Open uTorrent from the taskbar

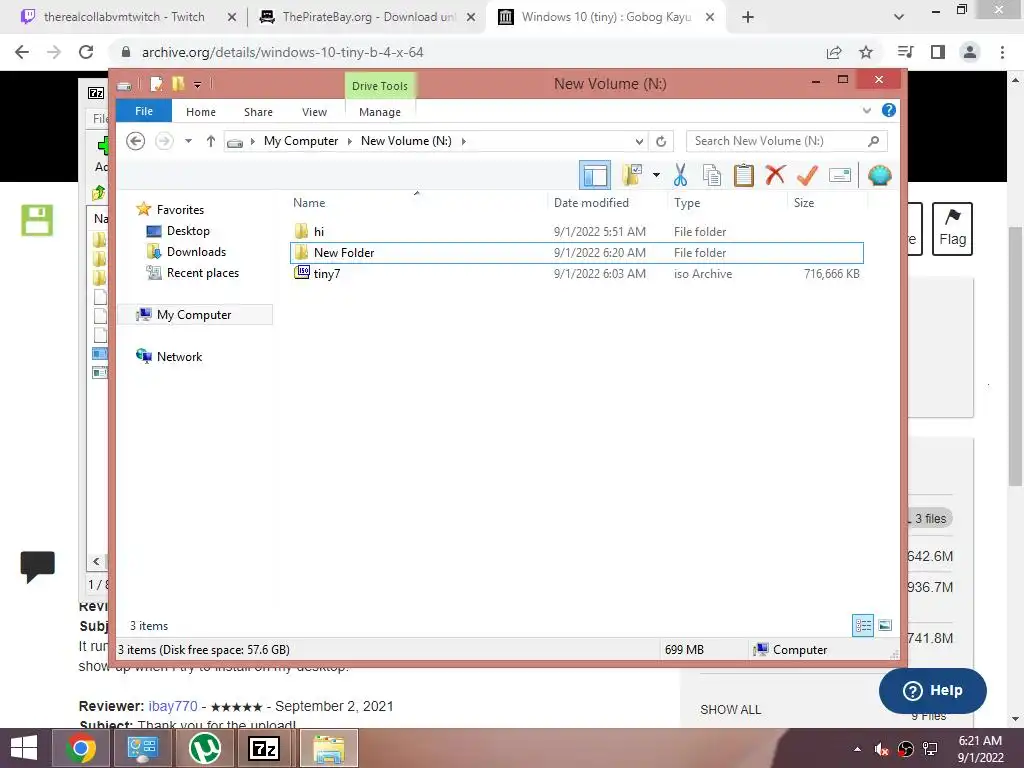(x=205, y=748)
